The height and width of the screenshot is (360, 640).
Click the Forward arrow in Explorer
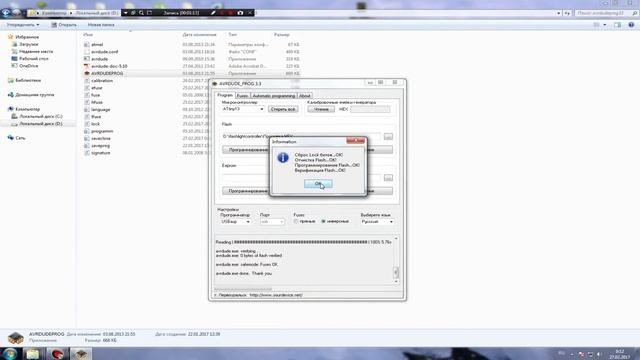coord(16,13)
